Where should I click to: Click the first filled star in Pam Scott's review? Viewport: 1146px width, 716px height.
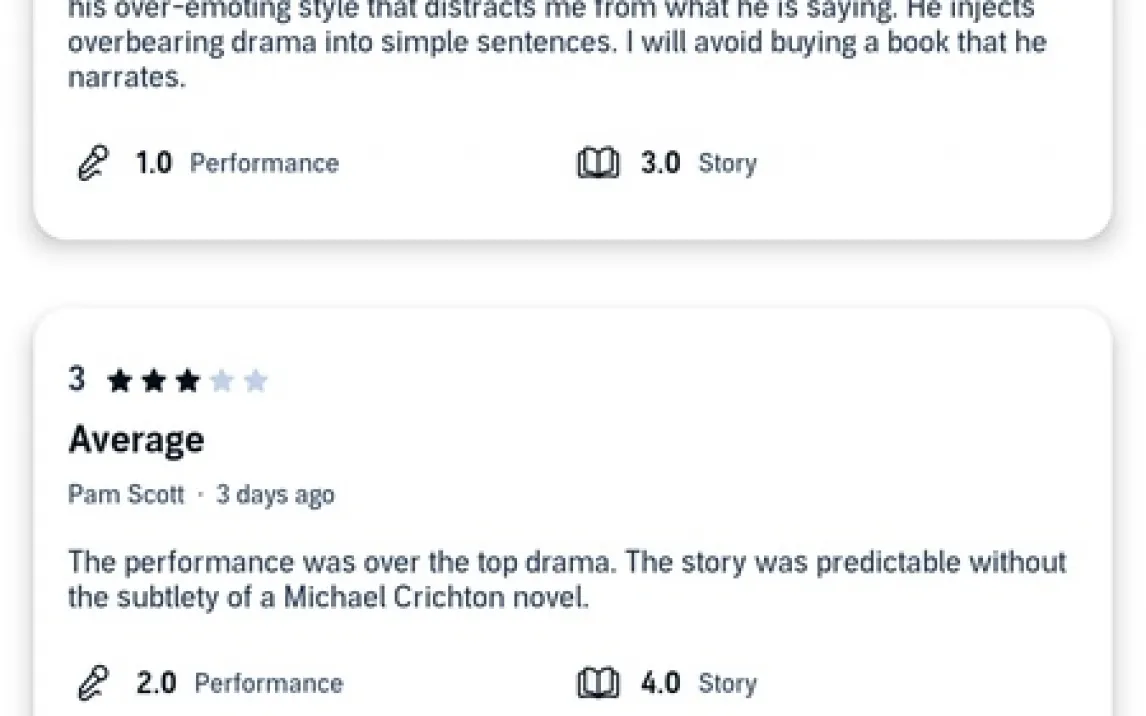tap(120, 381)
